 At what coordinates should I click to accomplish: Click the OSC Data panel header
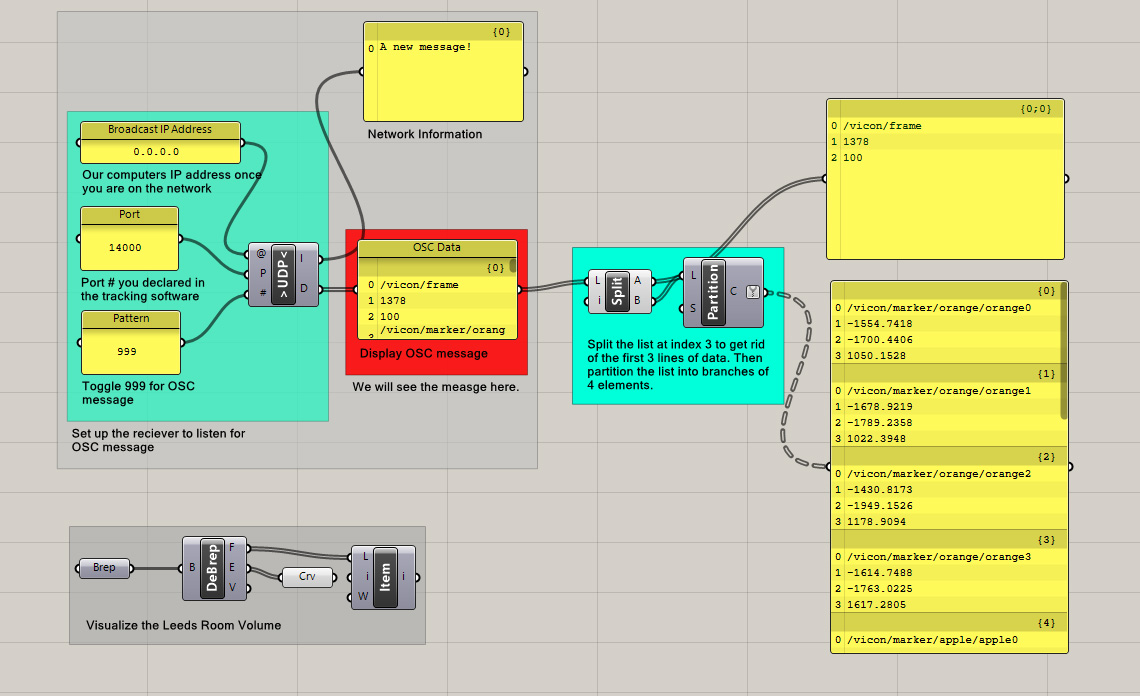pos(437,248)
